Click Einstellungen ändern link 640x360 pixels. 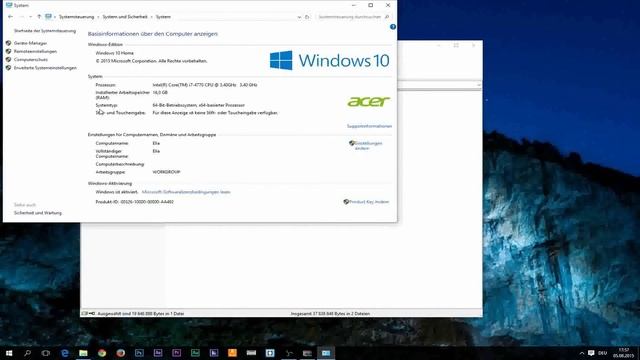[368, 146]
